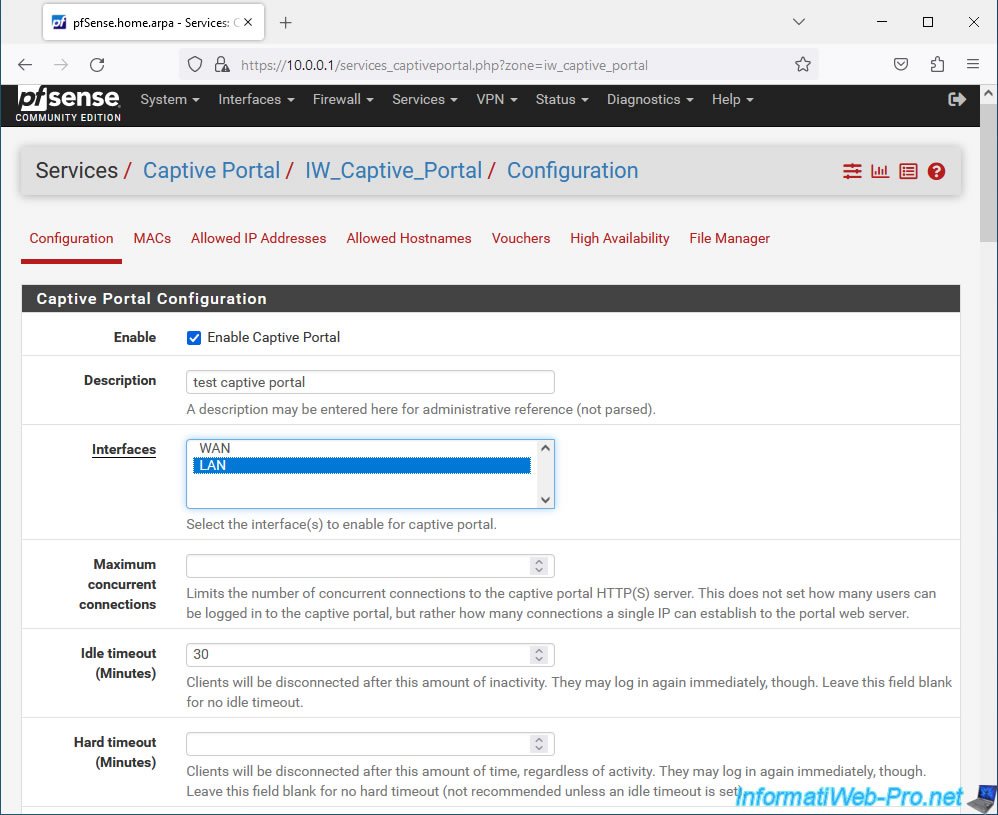Open browser extensions icon
The image size is (998, 815).
[937, 64]
